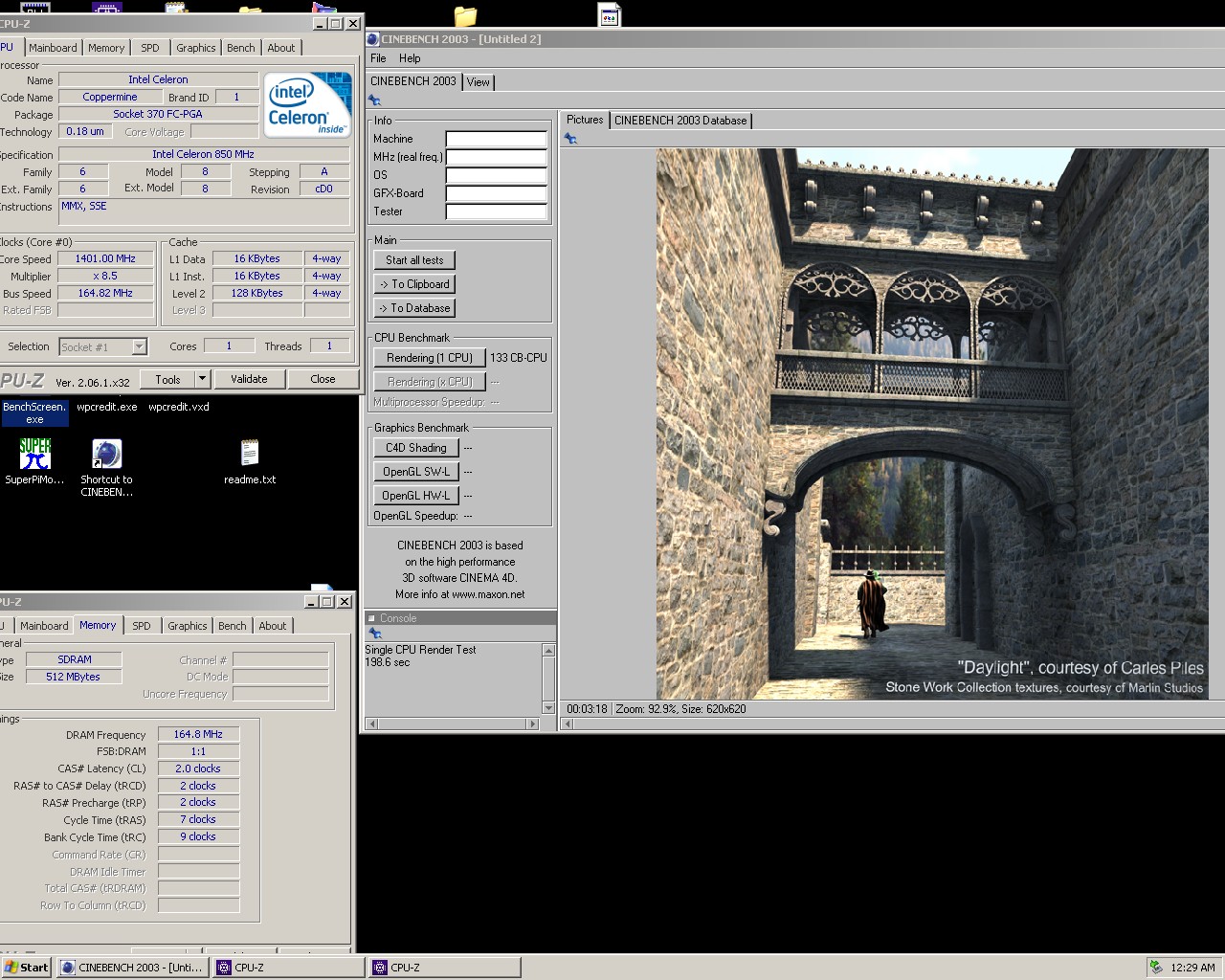Select the readme.txt desktop file icon

(250, 461)
